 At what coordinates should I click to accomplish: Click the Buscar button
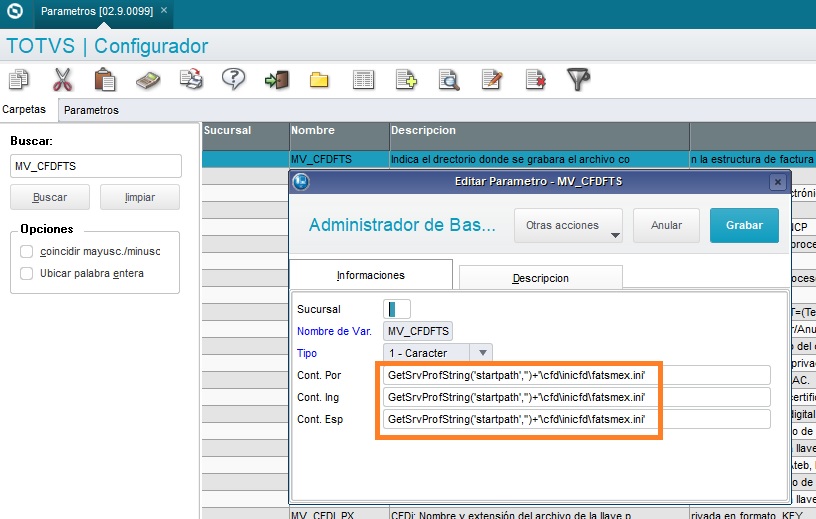point(50,197)
